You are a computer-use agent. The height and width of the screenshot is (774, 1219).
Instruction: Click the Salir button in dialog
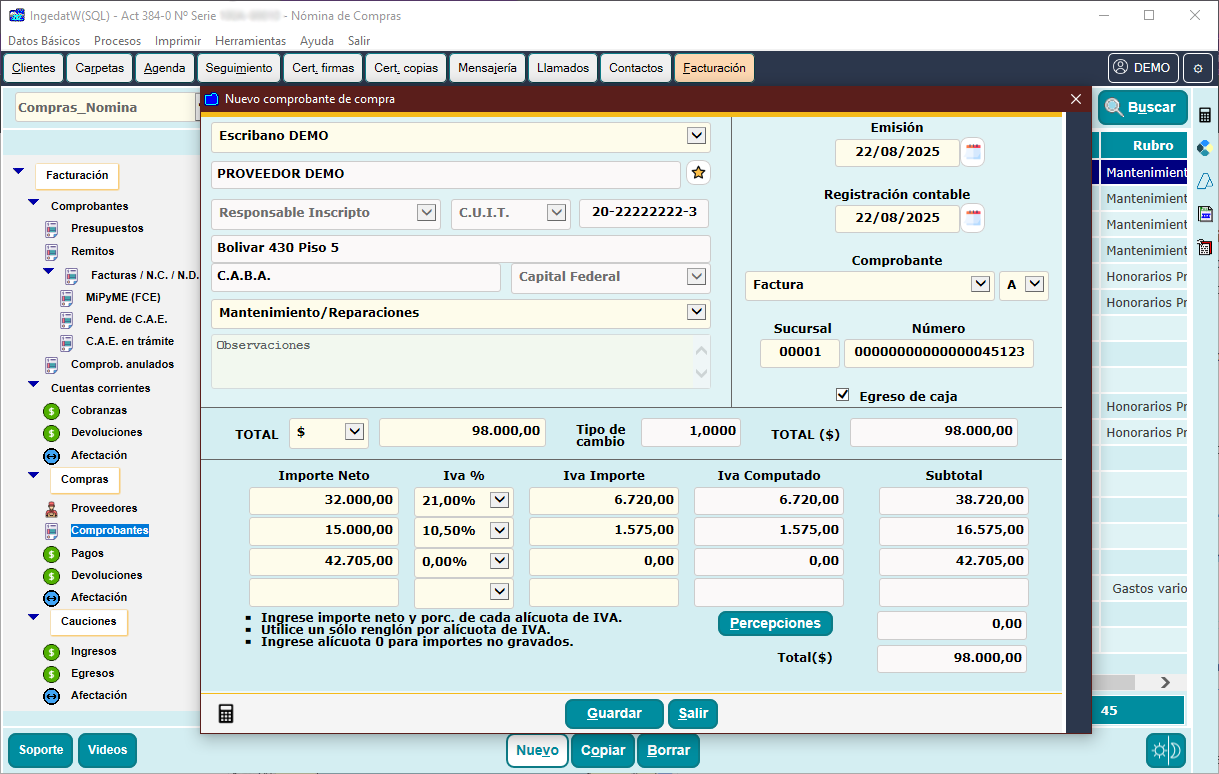pos(693,714)
